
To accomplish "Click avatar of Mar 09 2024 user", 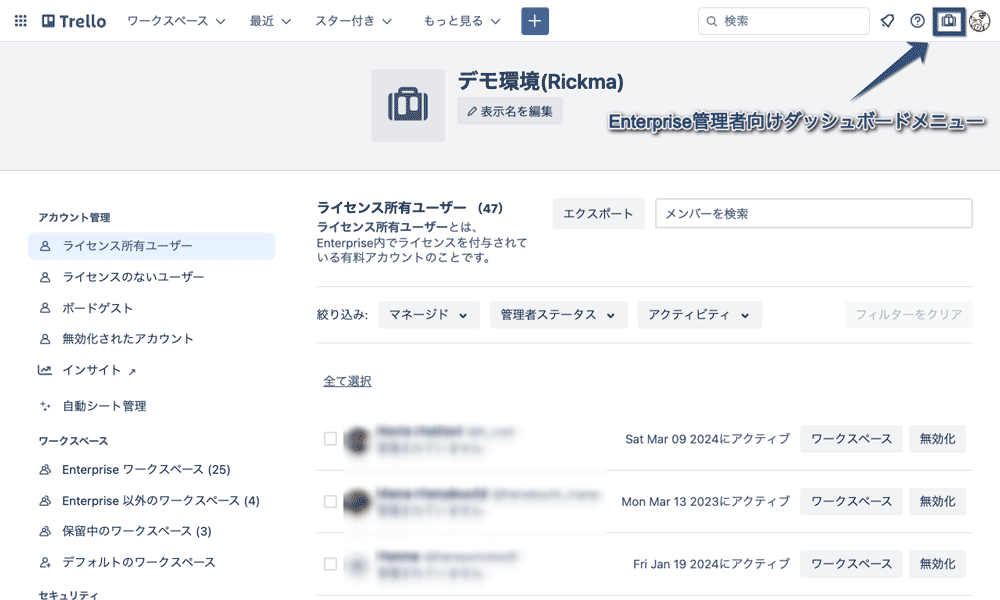I will coord(357,439).
